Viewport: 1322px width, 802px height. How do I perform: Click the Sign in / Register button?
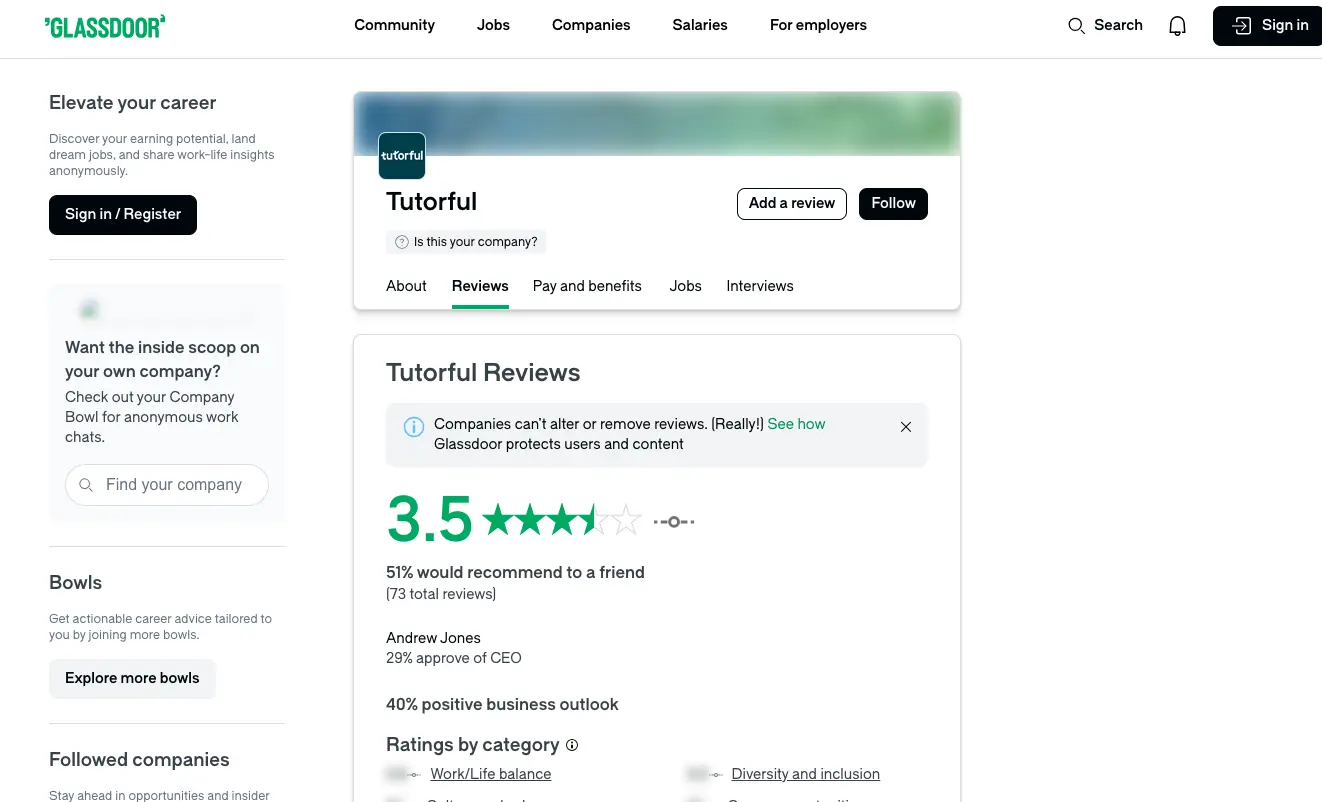coord(123,215)
